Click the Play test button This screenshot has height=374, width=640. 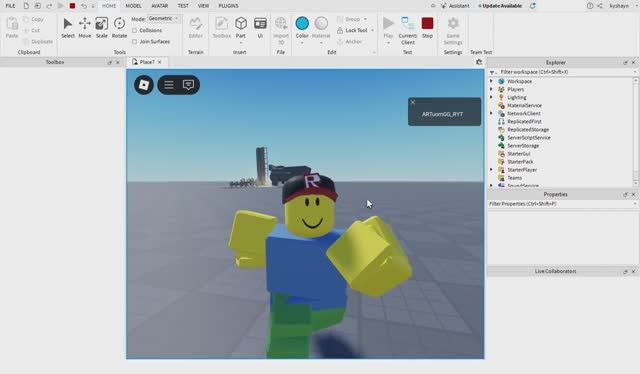point(388,24)
